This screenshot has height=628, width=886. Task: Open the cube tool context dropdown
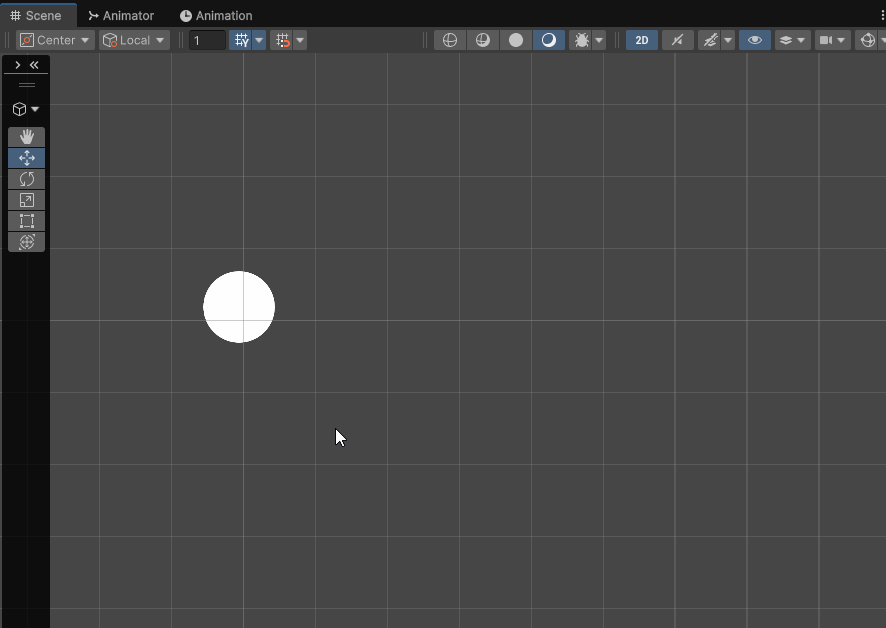(26, 109)
